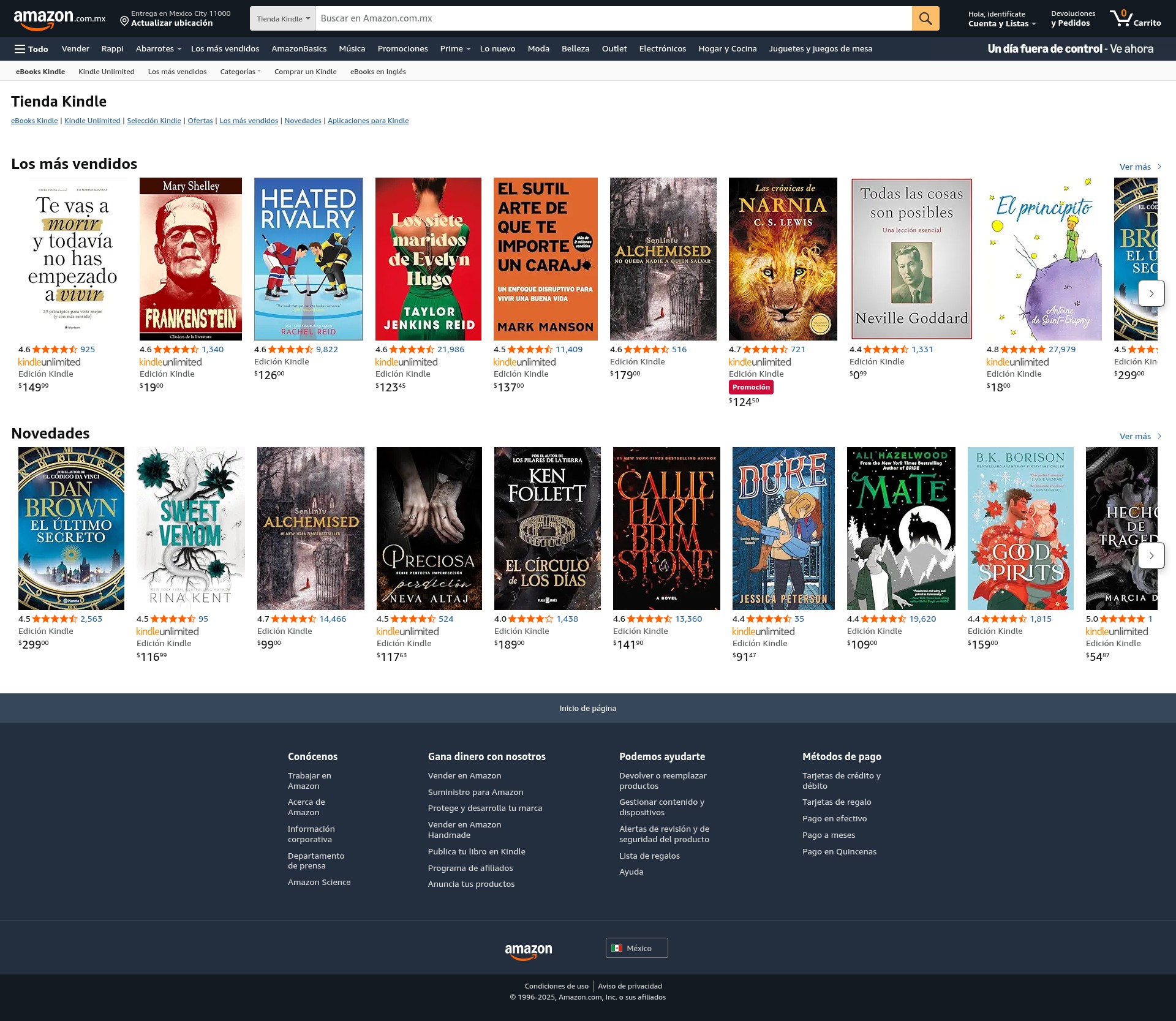Open the Todo hamburger menu

pyautogui.click(x=31, y=49)
